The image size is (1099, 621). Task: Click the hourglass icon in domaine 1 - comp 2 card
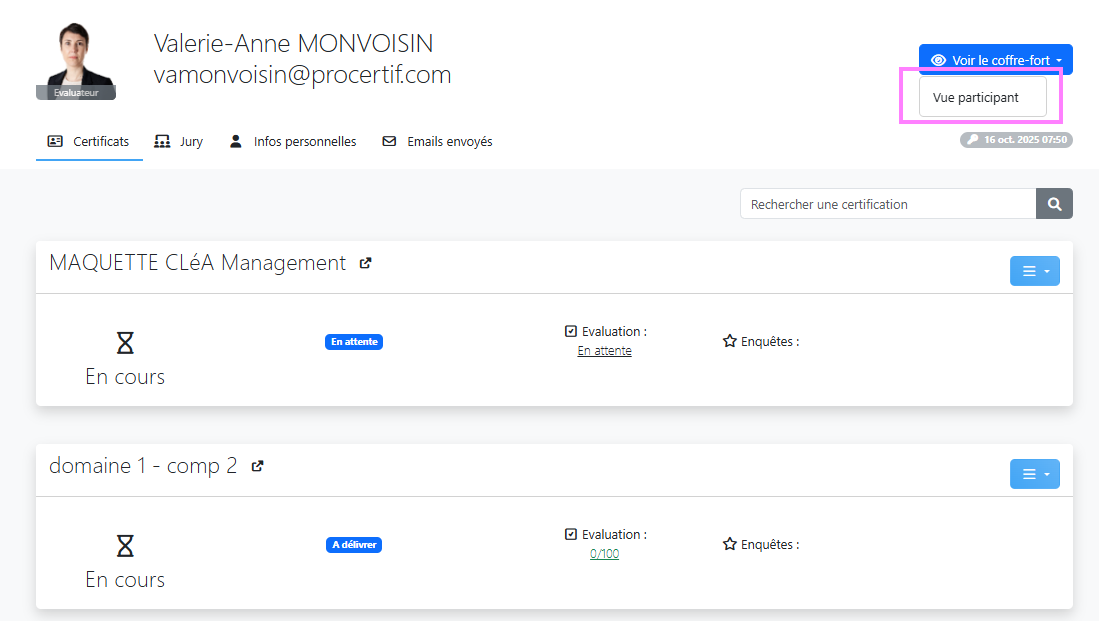pyautogui.click(x=125, y=546)
